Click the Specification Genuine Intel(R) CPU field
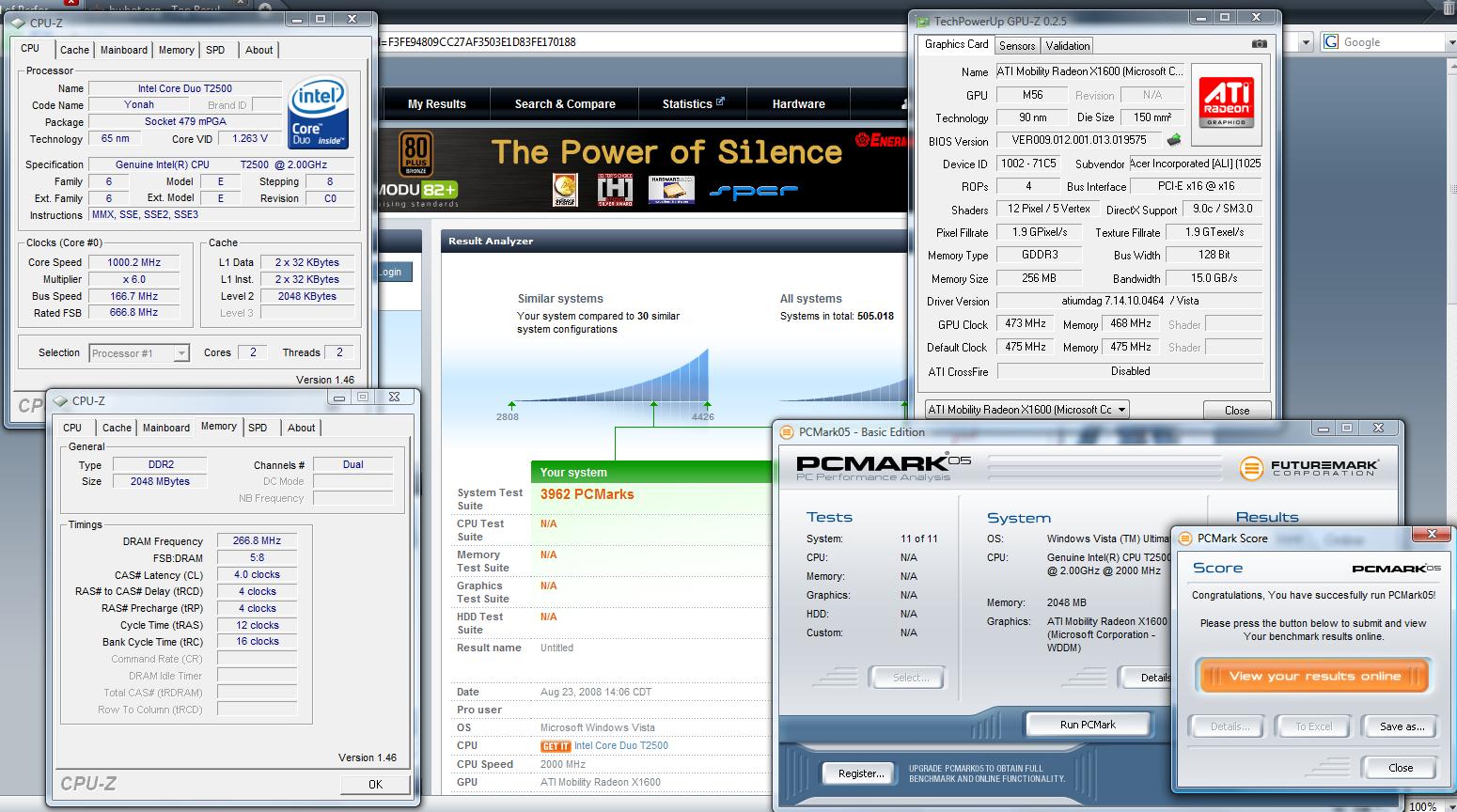1457x812 pixels. click(222, 164)
